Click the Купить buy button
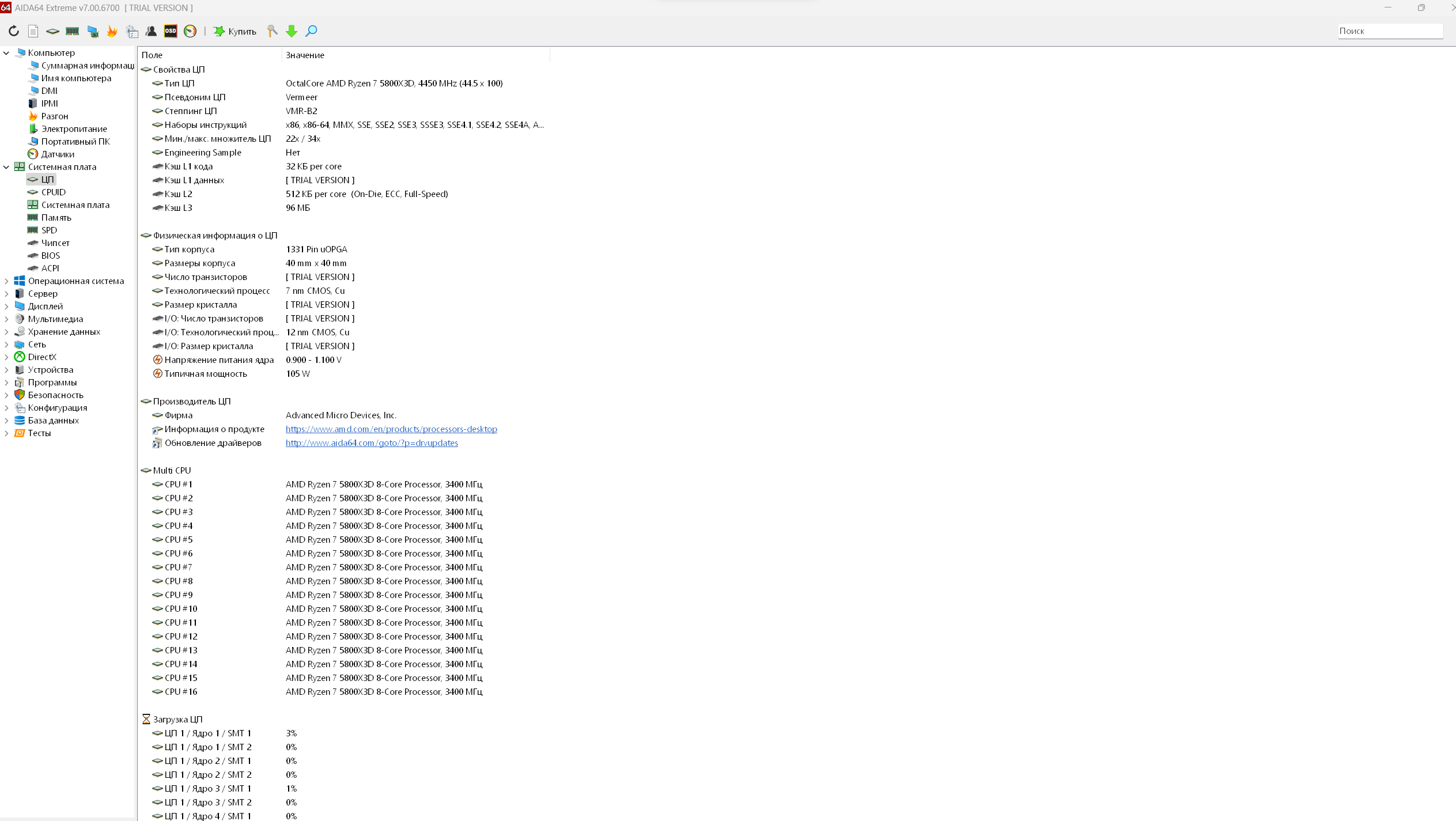This screenshot has width=1456, height=821. (x=235, y=31)
